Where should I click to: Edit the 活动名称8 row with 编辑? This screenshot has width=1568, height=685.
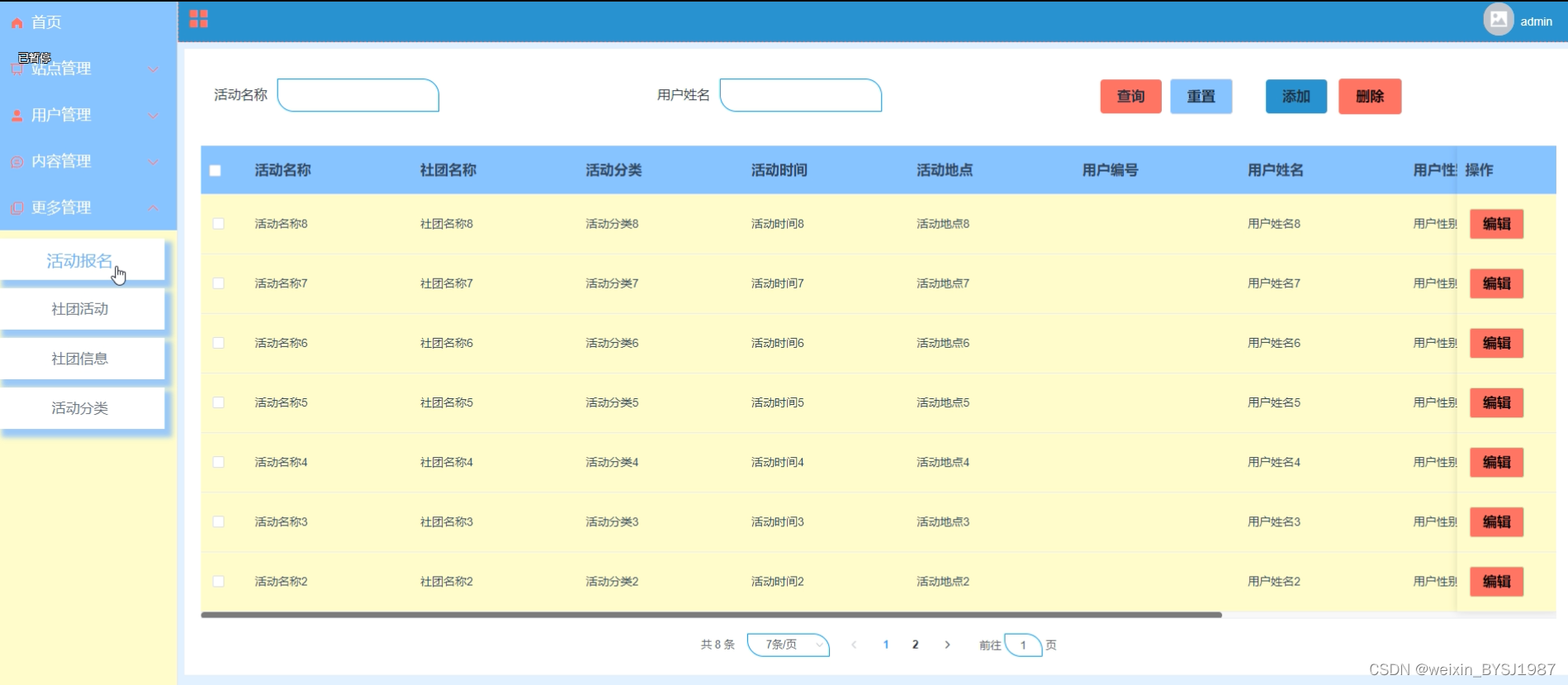tap(1496, 224)
